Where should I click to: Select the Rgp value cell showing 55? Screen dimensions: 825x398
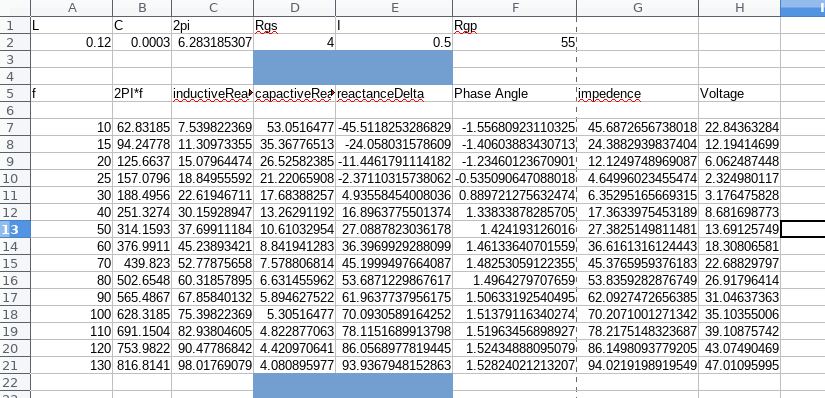pos(515,43)
